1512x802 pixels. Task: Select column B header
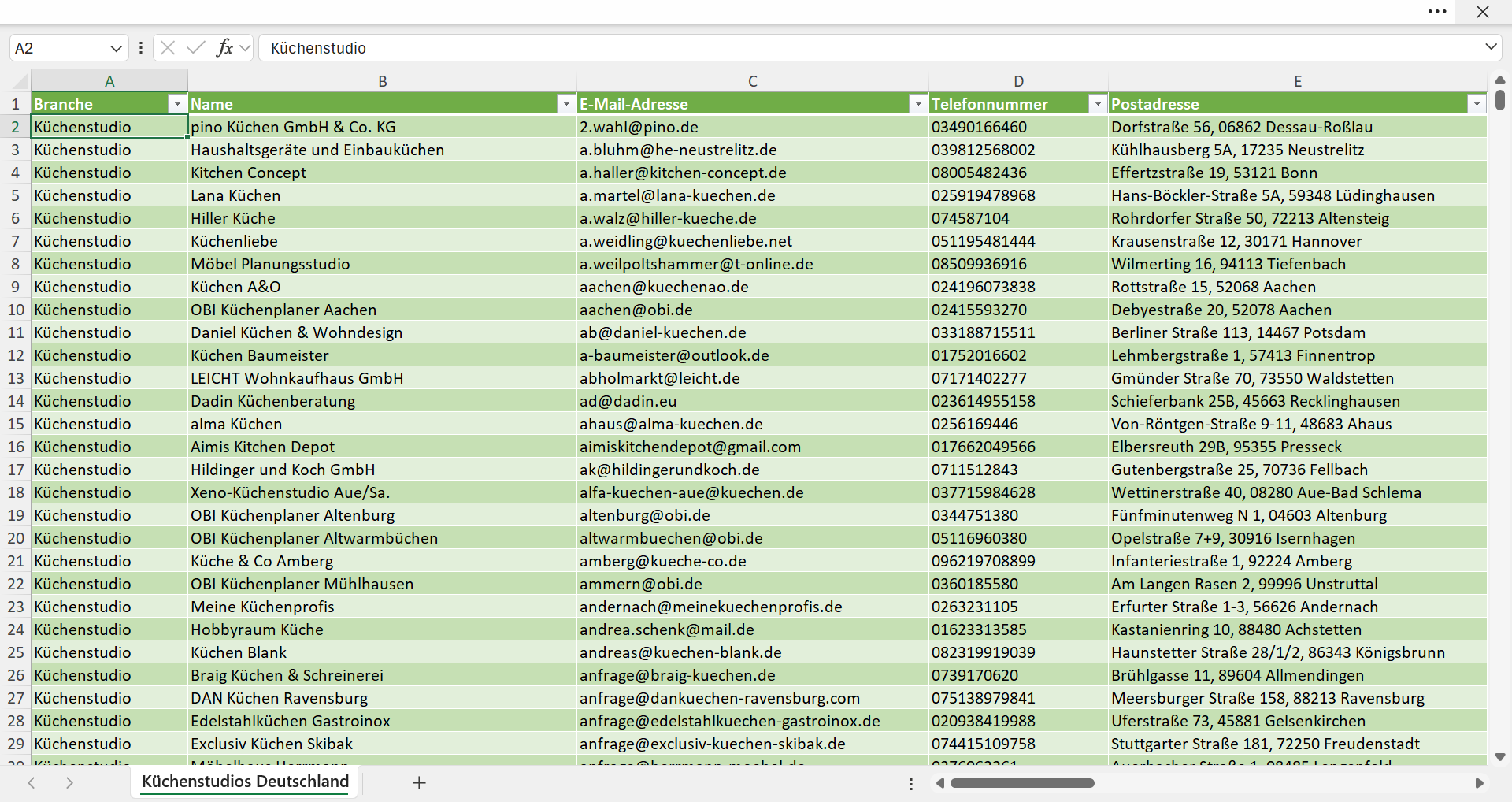click(382, 81)
